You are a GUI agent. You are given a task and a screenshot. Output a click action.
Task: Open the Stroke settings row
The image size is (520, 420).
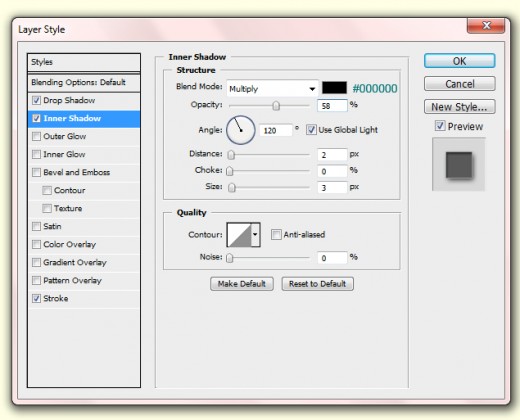(84, 298)
